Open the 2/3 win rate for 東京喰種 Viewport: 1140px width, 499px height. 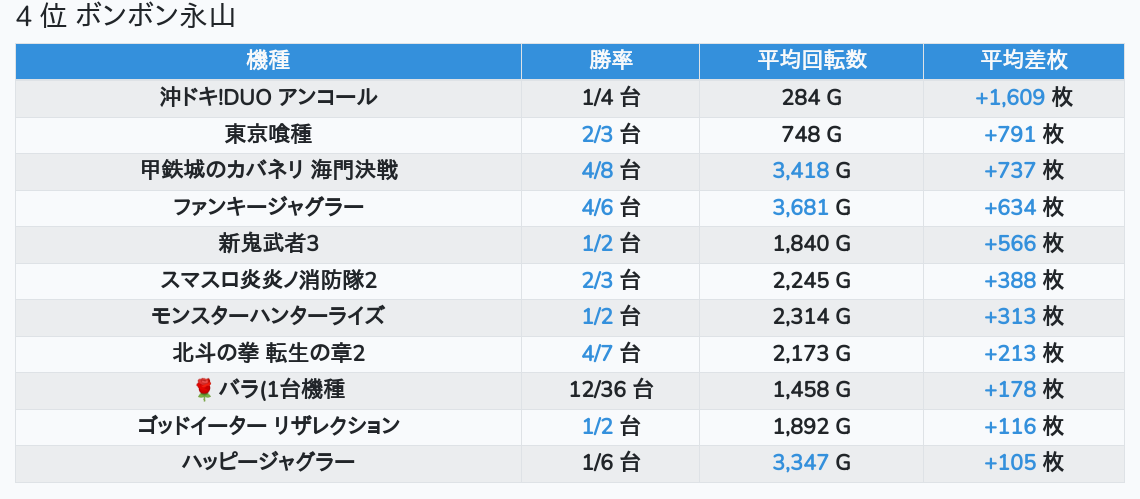[x=598, y=134]
